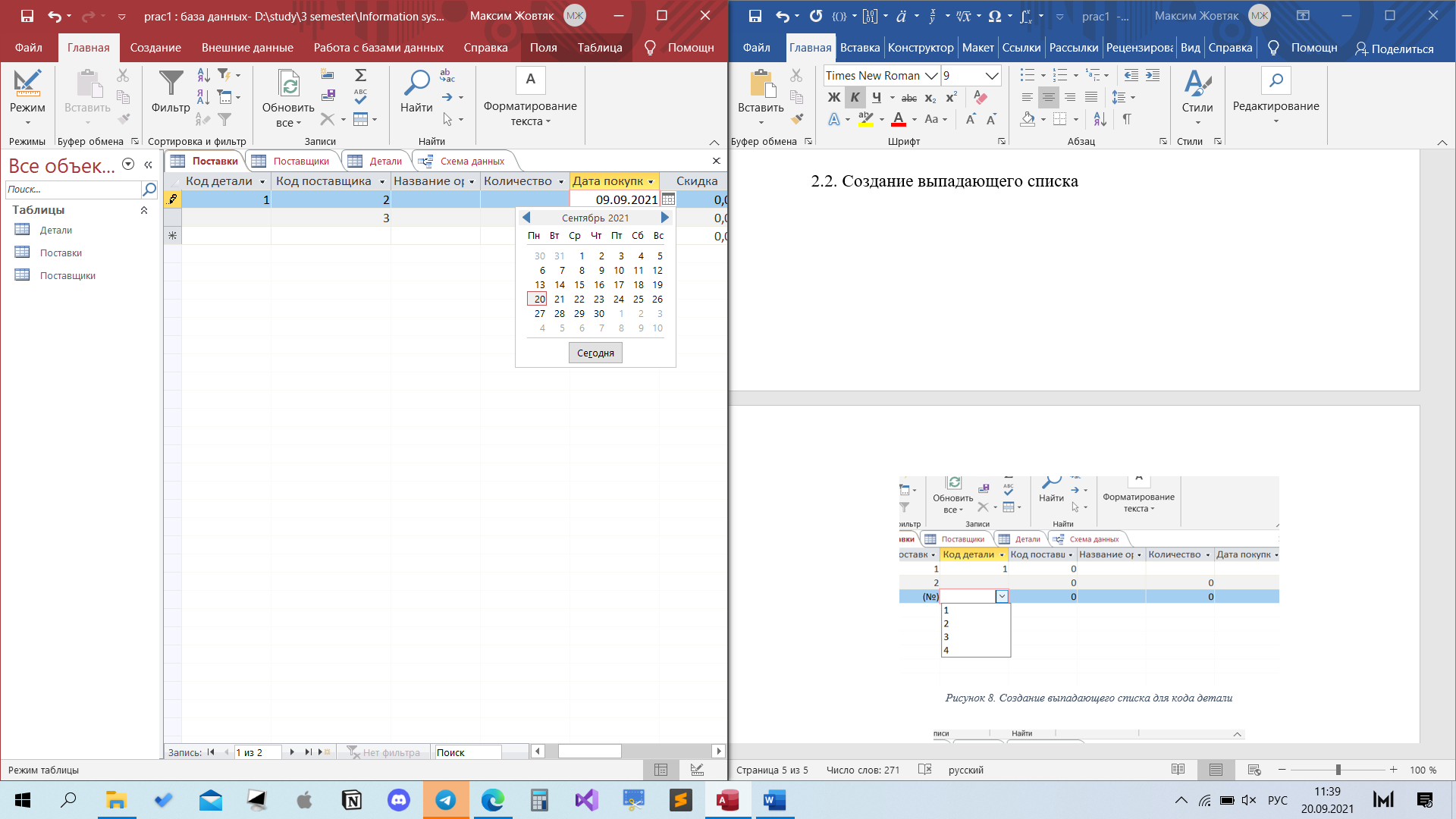The image size is (1456, 819).
Task: Click the record Поиск box at bottom
Action: pos(467,752)
